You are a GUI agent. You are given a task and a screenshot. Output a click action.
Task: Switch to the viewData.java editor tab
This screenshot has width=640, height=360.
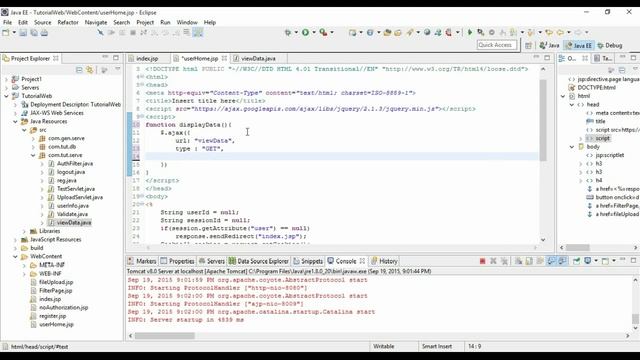pos(258,58)
